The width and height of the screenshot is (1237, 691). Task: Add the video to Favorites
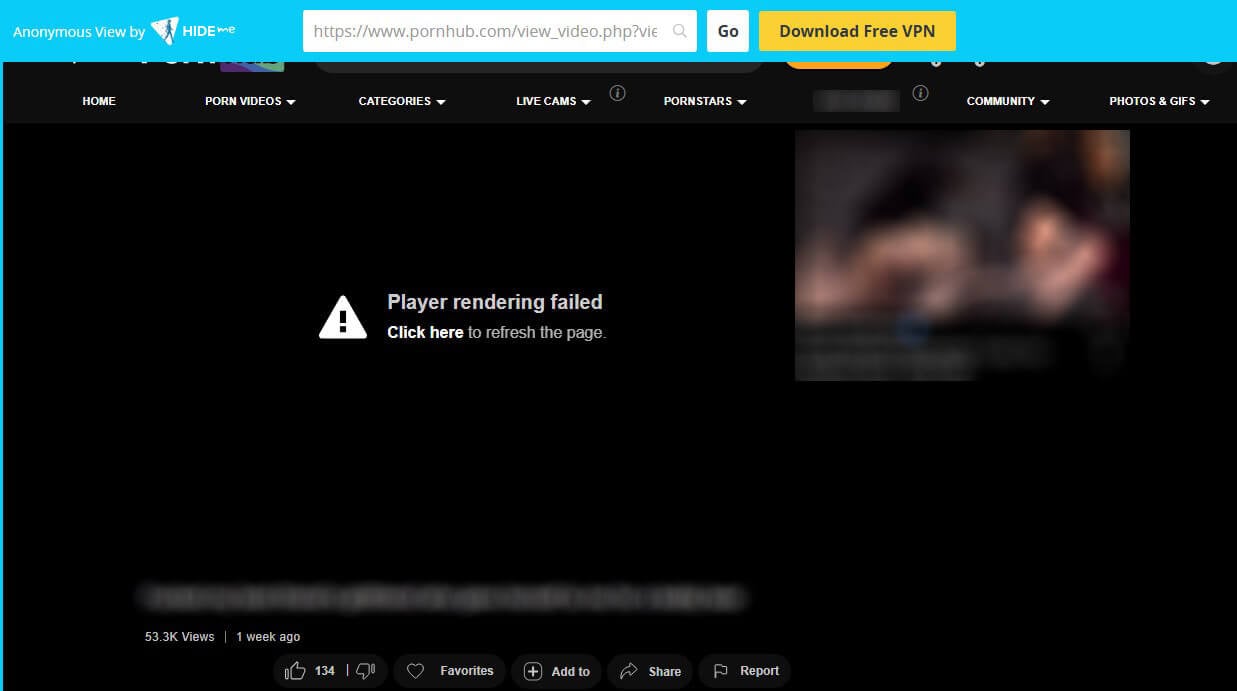450,671
